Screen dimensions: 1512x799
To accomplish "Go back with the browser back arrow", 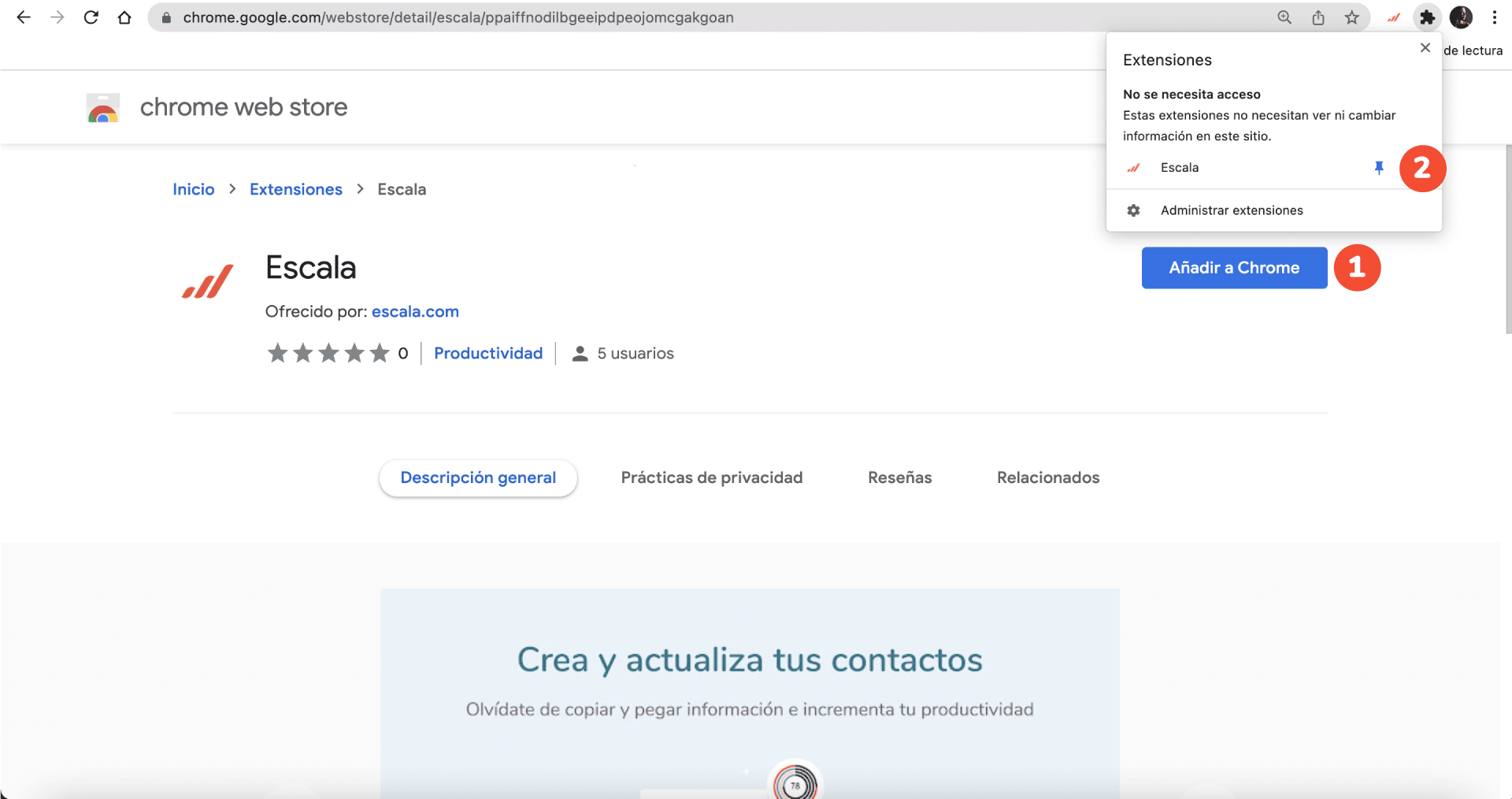I will click(24, 17).
